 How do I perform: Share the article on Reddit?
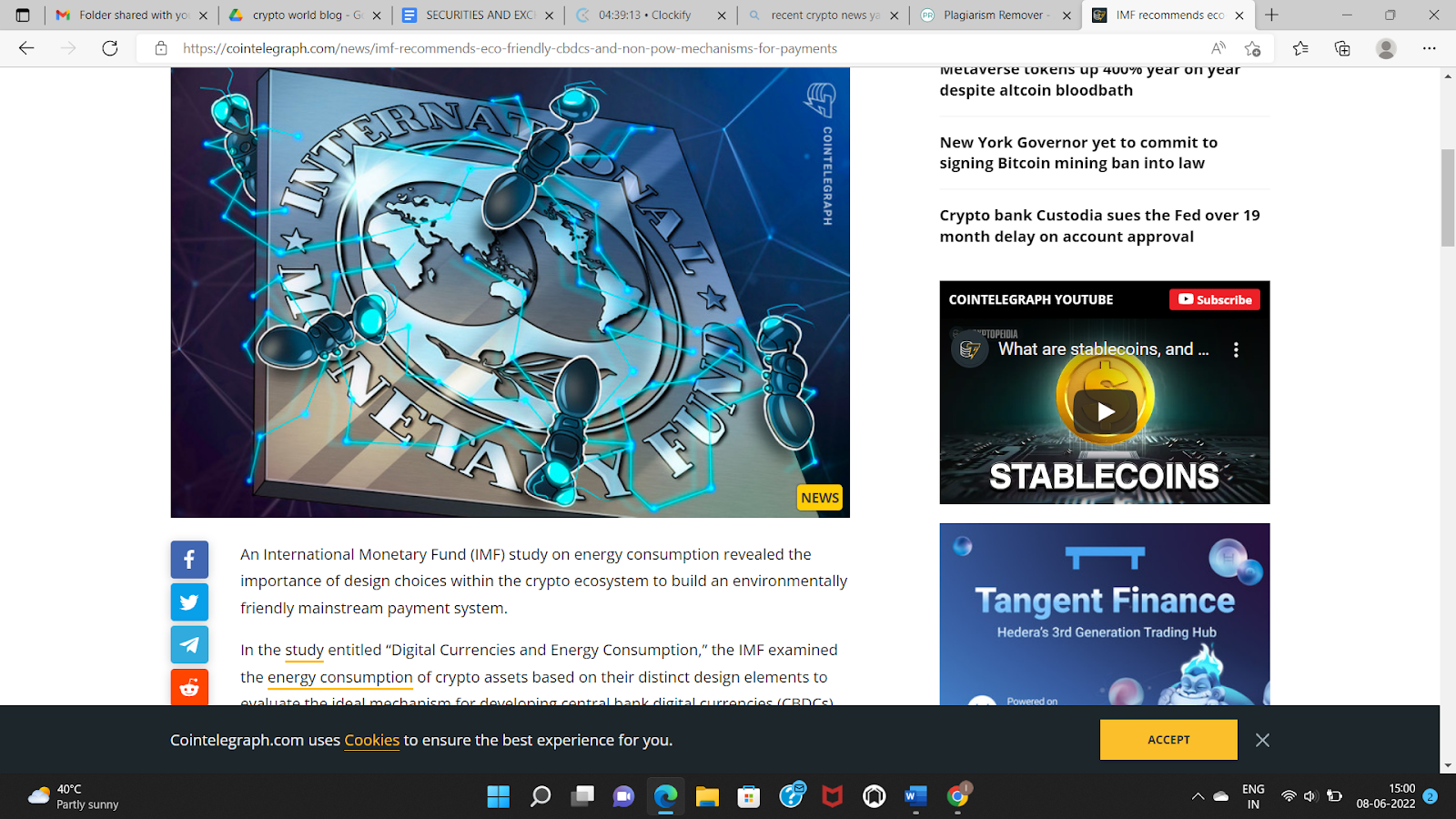[189, 687]
